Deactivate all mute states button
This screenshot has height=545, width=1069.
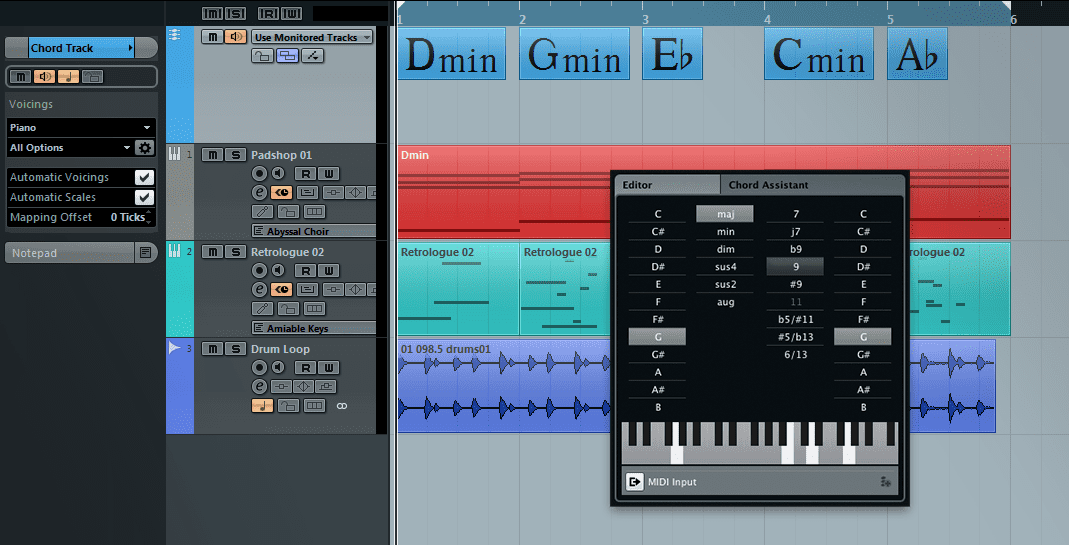213,13
